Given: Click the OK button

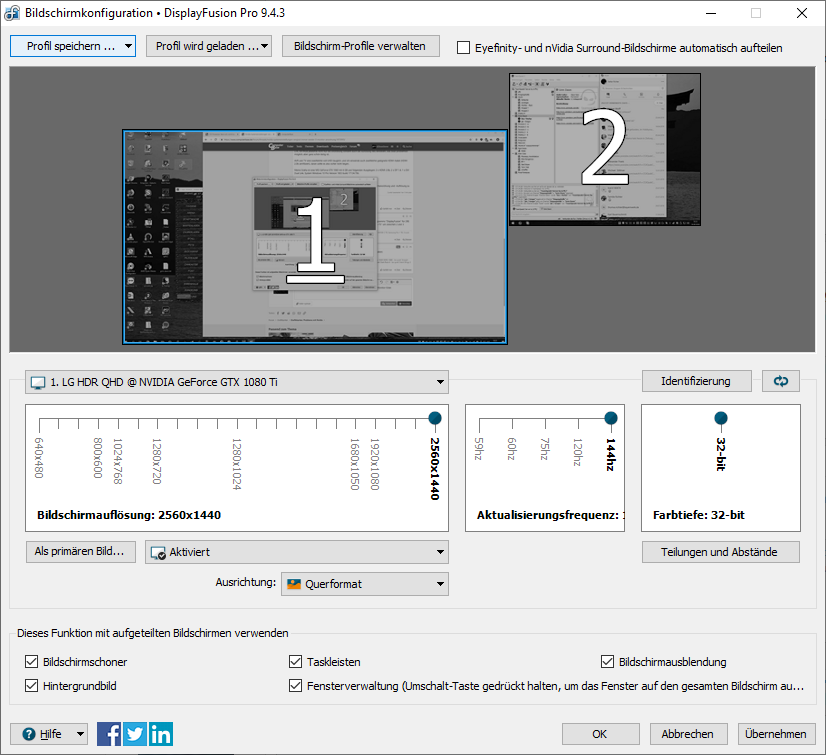Looking at the screenshot, I should coord(601,734).
